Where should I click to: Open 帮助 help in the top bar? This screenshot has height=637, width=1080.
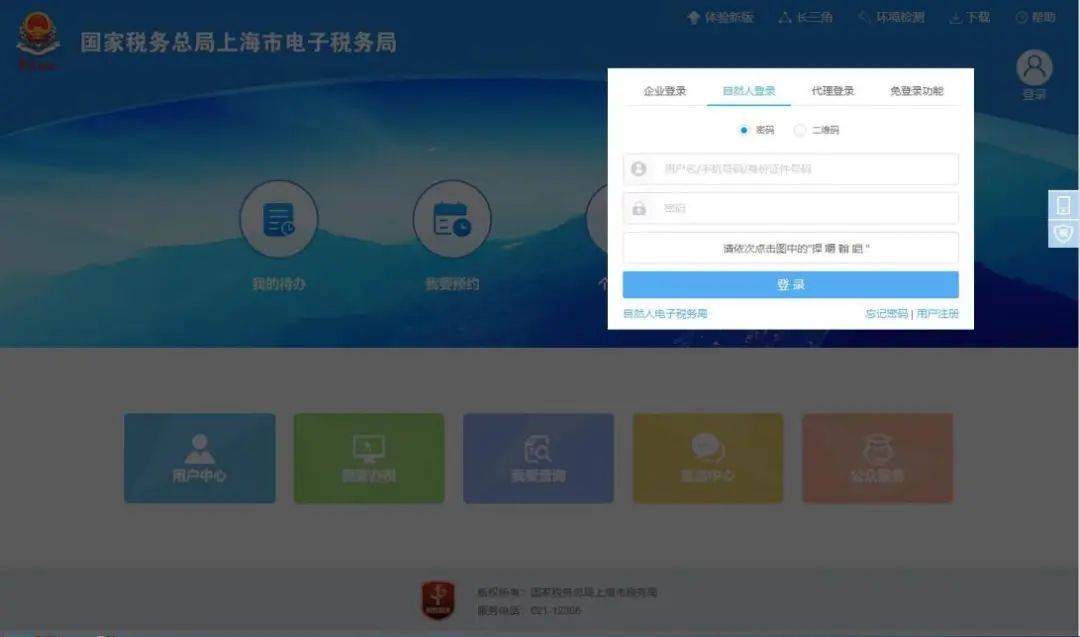pos(1036,17)
